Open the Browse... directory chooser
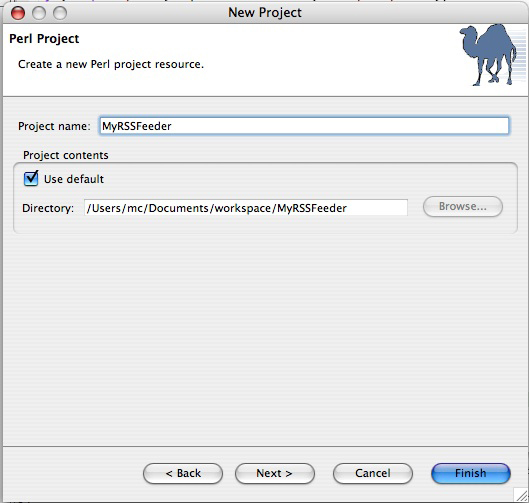The height and width of the screenshot is (503, 529). pos(463,206)
